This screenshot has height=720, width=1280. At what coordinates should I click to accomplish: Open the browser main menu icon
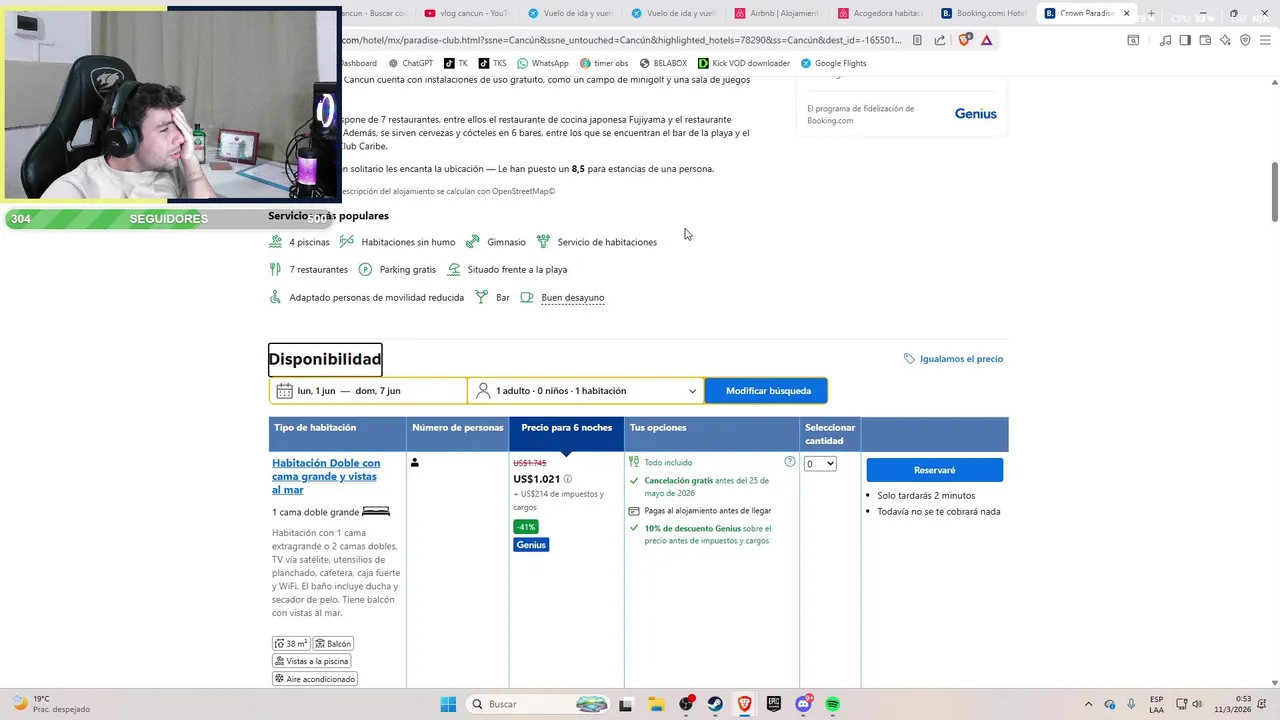[x=1265, y=40]
